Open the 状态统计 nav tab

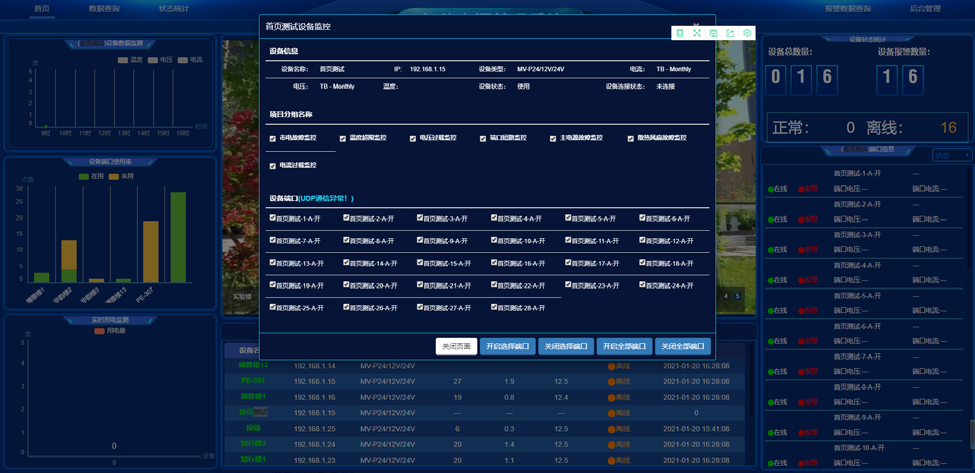[x=173, y=9]
